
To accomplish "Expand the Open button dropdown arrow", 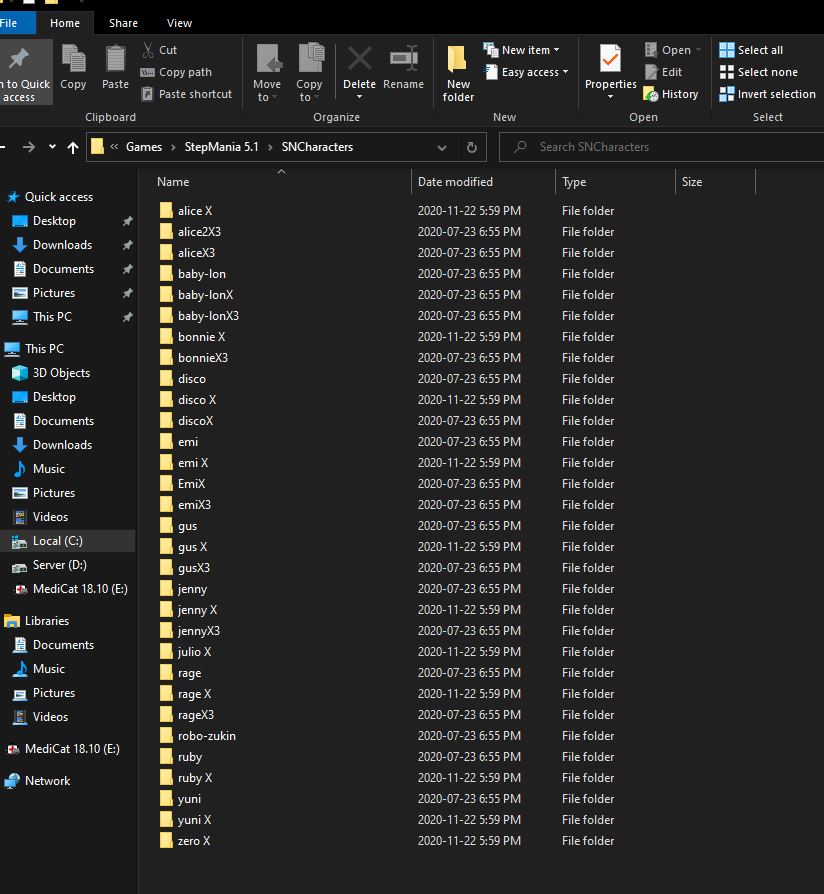I will [x=699, y=50].
